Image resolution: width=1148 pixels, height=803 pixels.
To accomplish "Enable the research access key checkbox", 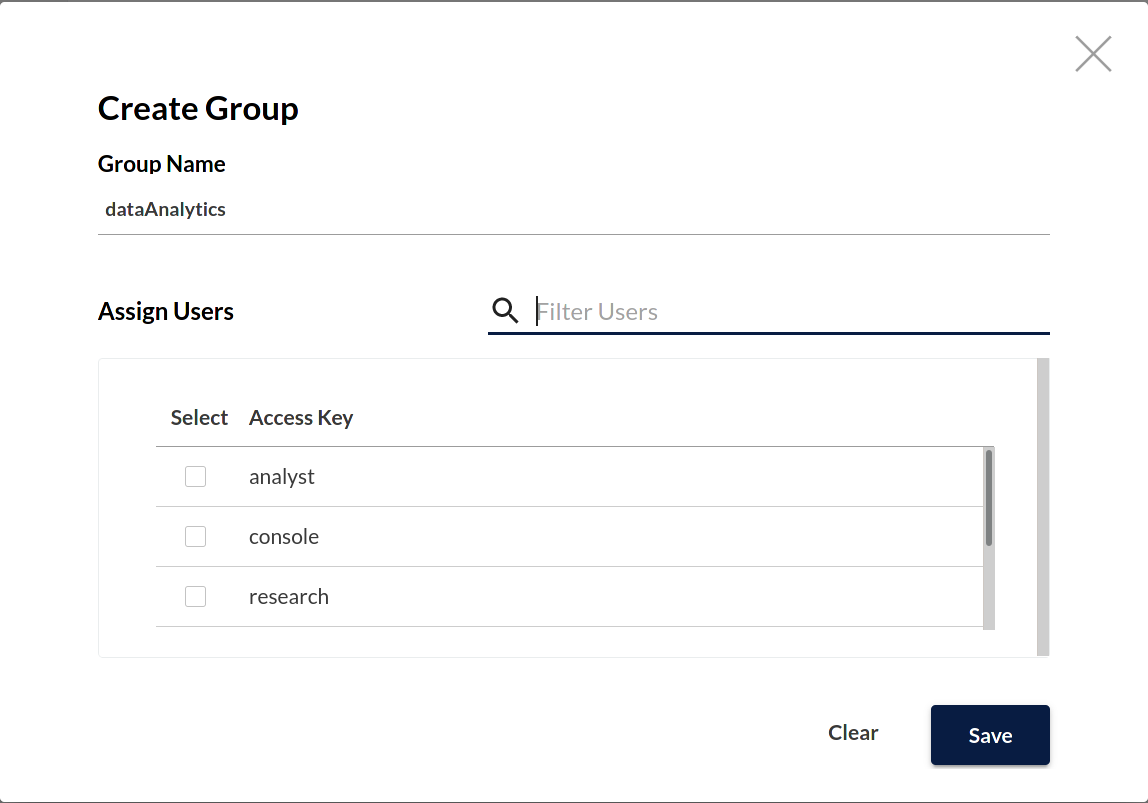I will point(195,596).
